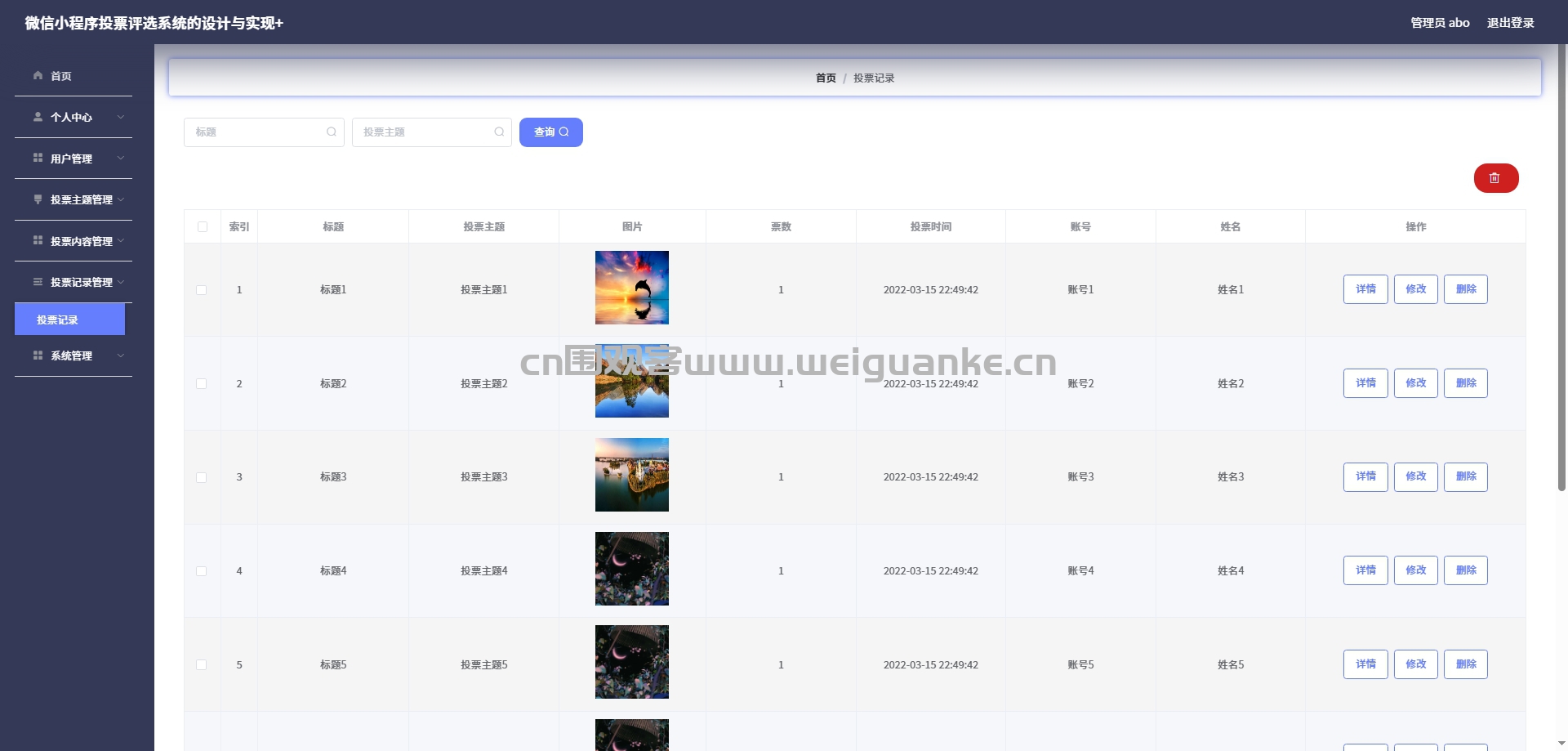
Task: Click 修改 for row 标题2
Action: (x=1416, y=383)
